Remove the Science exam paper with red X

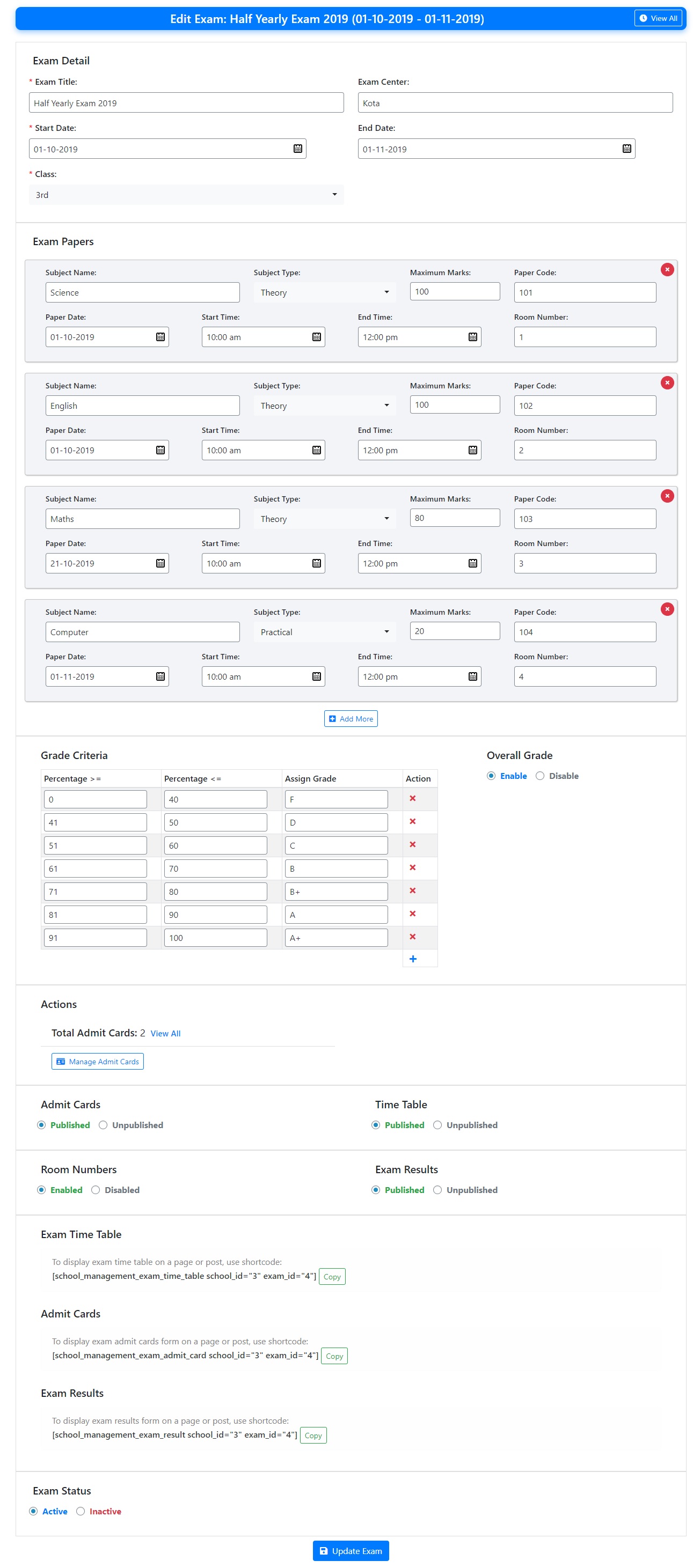click(x=667, y=270)
